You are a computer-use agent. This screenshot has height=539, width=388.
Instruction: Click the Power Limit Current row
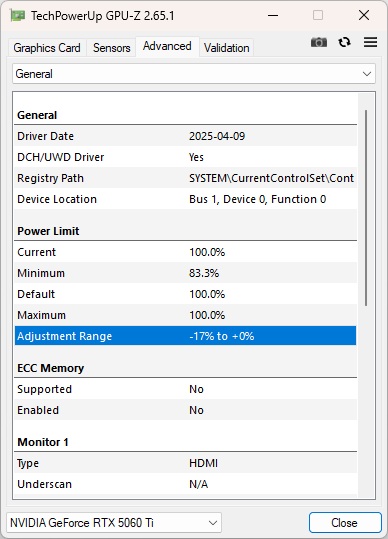[x=186, y=252]
